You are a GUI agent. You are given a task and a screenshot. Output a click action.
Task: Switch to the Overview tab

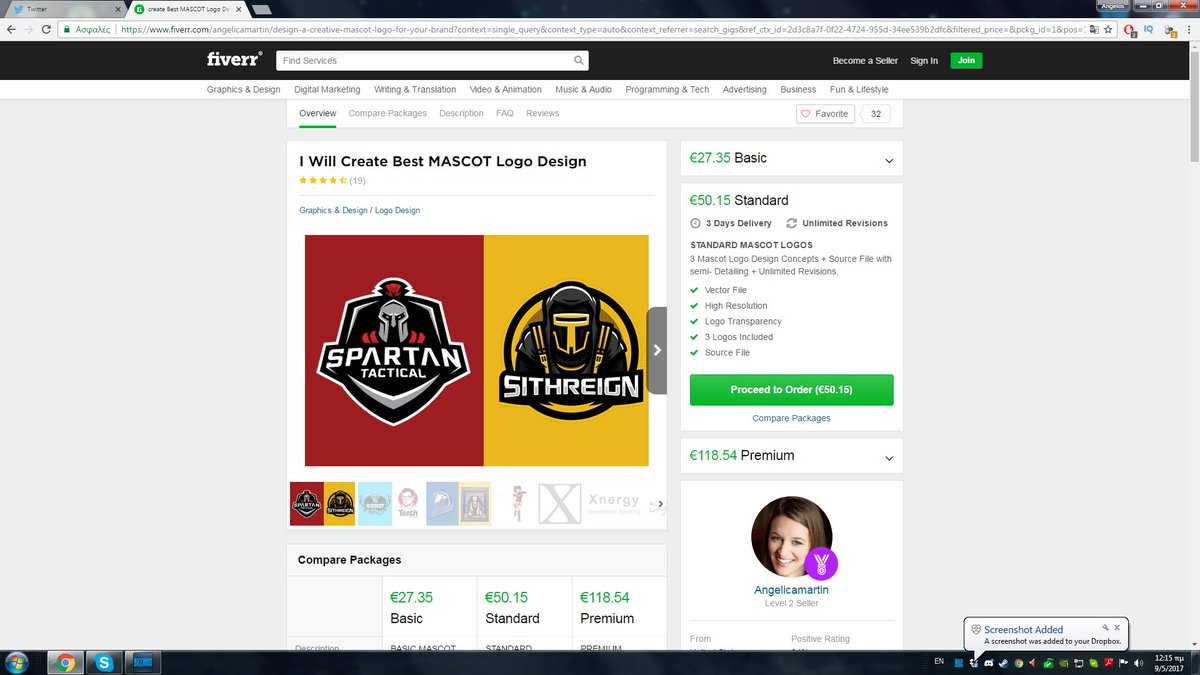tap(318, 114)
